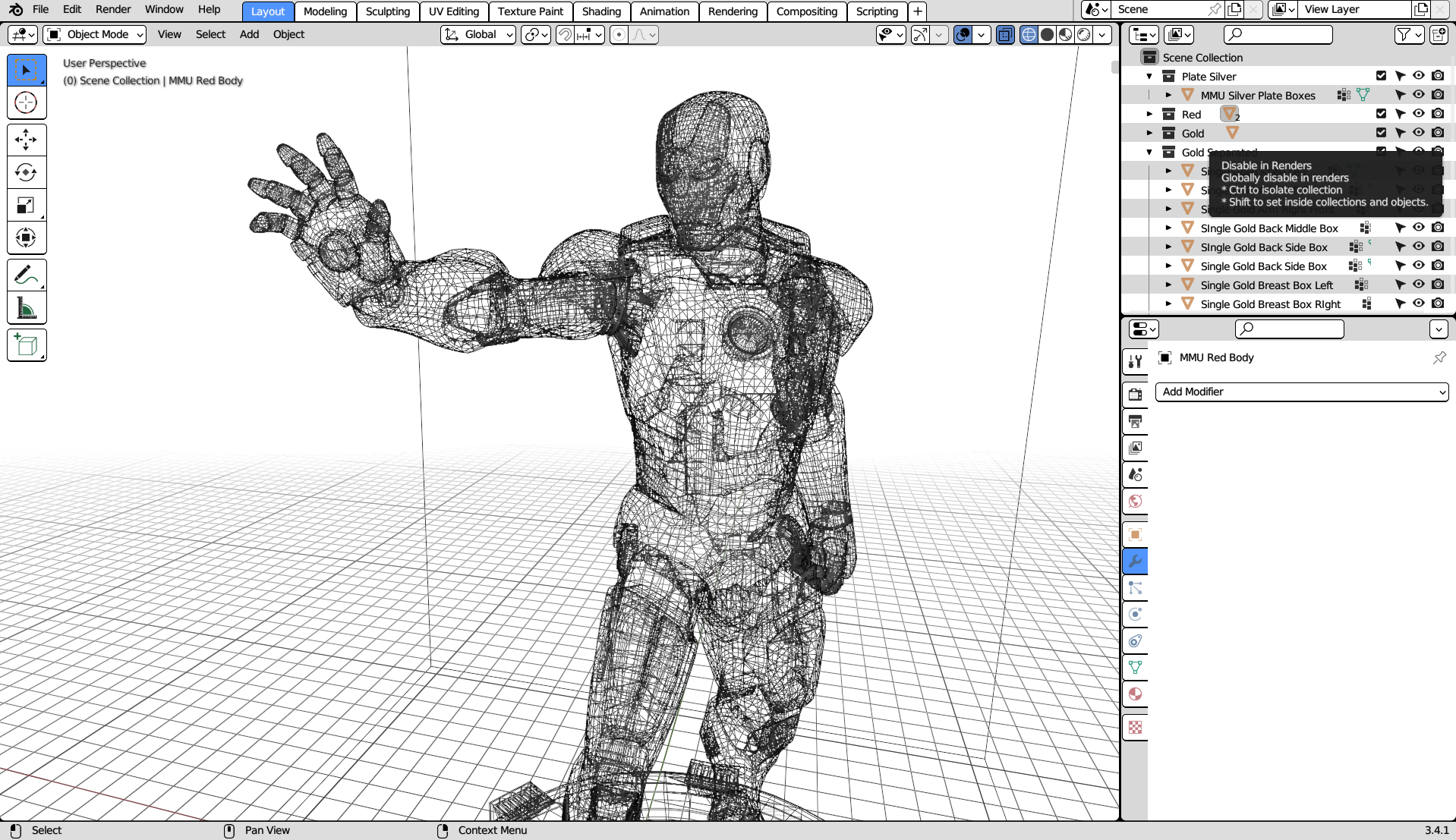The image size is (1456, 840).
Task: Disable rendering for Single Gold Back Middle Box
Action: coord(1437,228)
